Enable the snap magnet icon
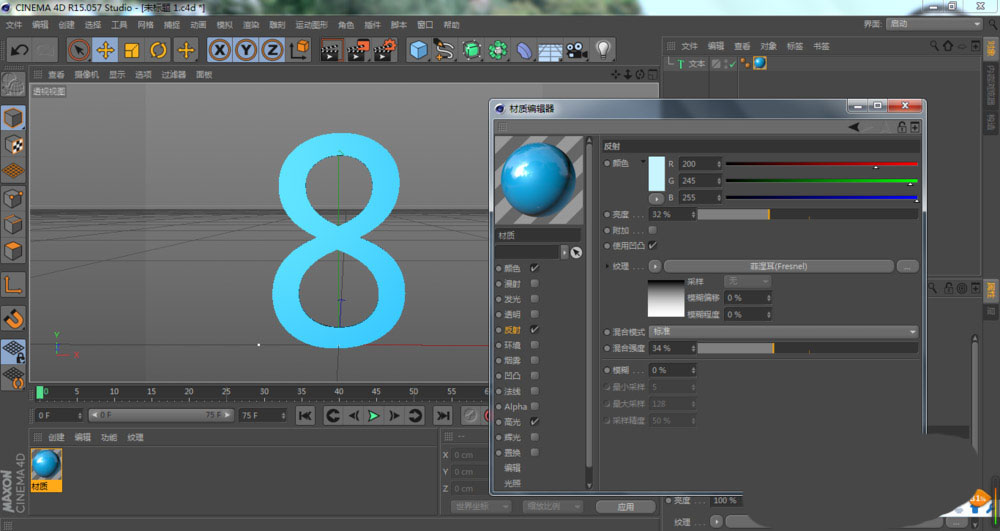Image resolution: width=1000 pixels, height=531 pixels. click(13, 319)
